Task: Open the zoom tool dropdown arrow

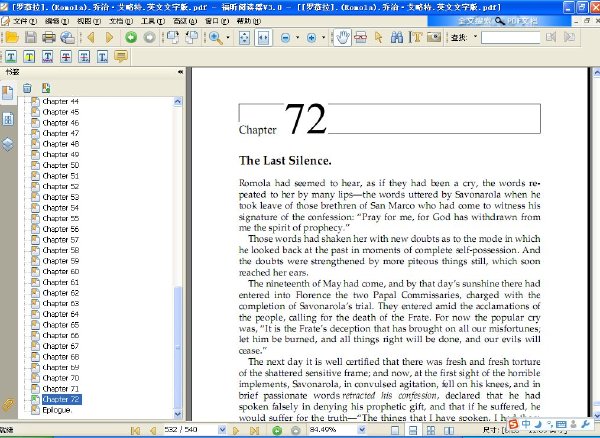Action: (228, 37)
